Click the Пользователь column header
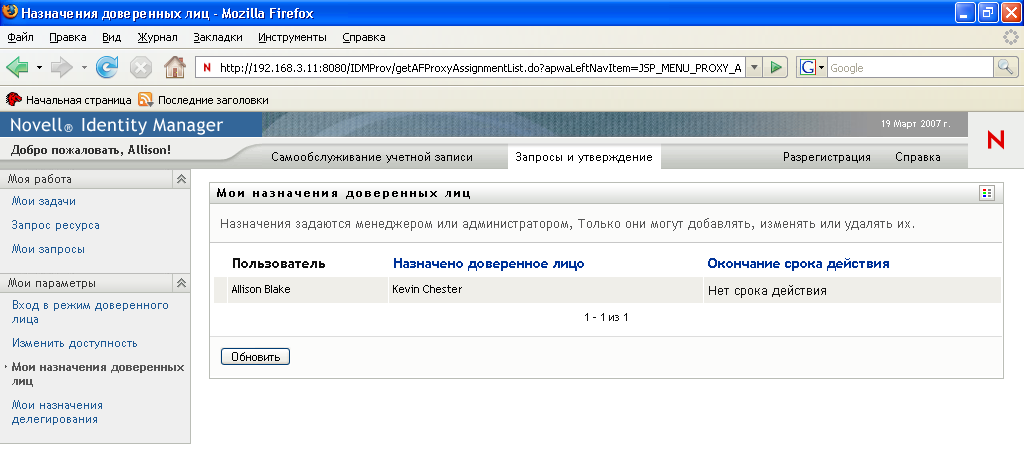The image size is (1024, 449). 278,264
